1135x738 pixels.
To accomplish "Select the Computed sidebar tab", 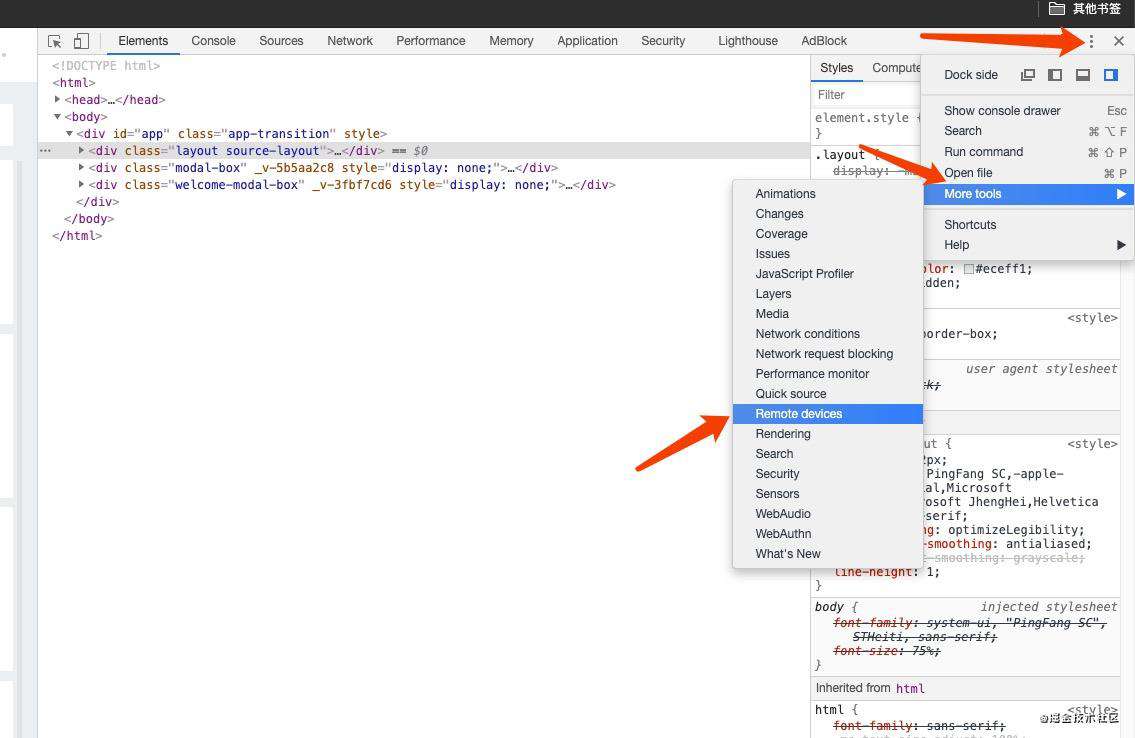I will [x=896, y=68].
